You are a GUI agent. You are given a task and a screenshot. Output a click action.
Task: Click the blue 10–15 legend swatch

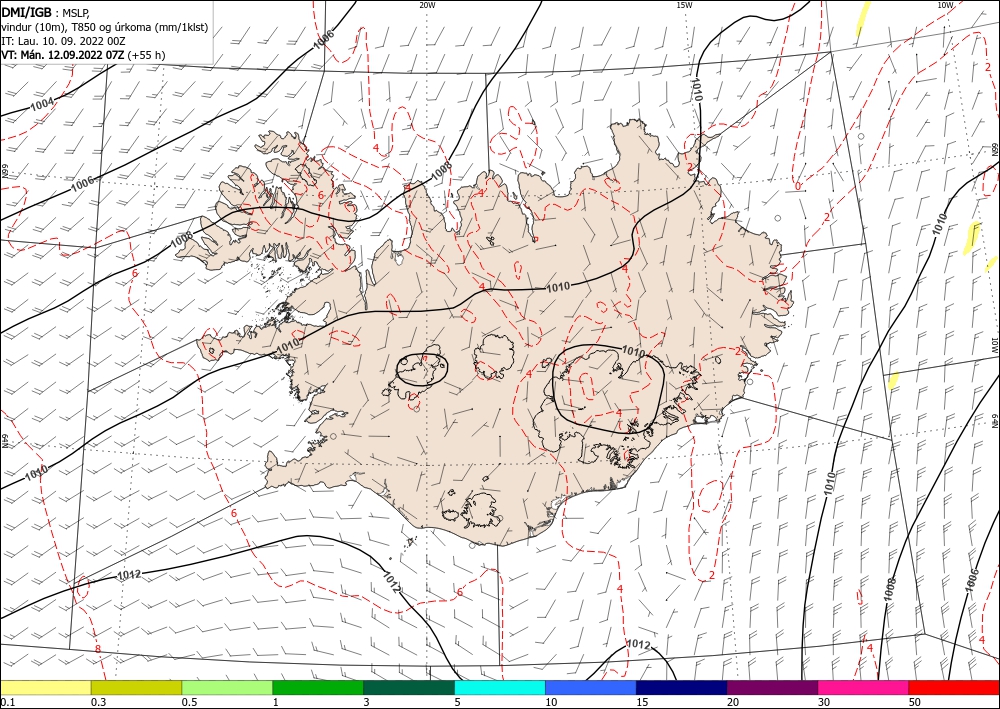coord(591,687)
